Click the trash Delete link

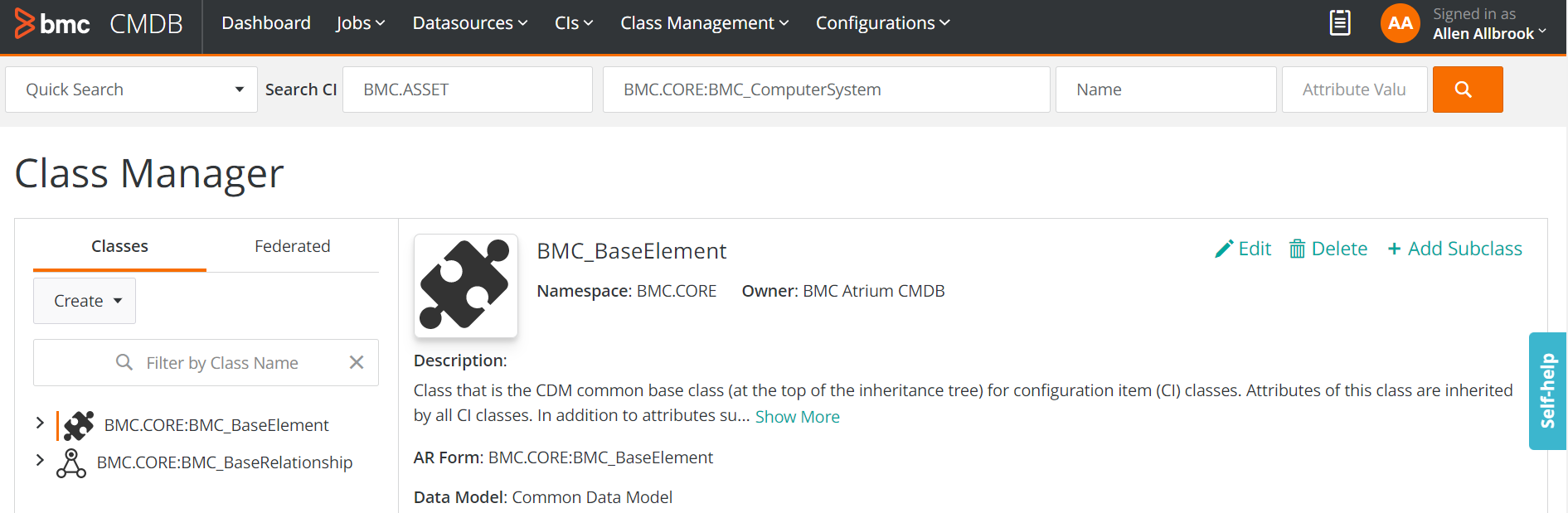tap(1328, 249)
